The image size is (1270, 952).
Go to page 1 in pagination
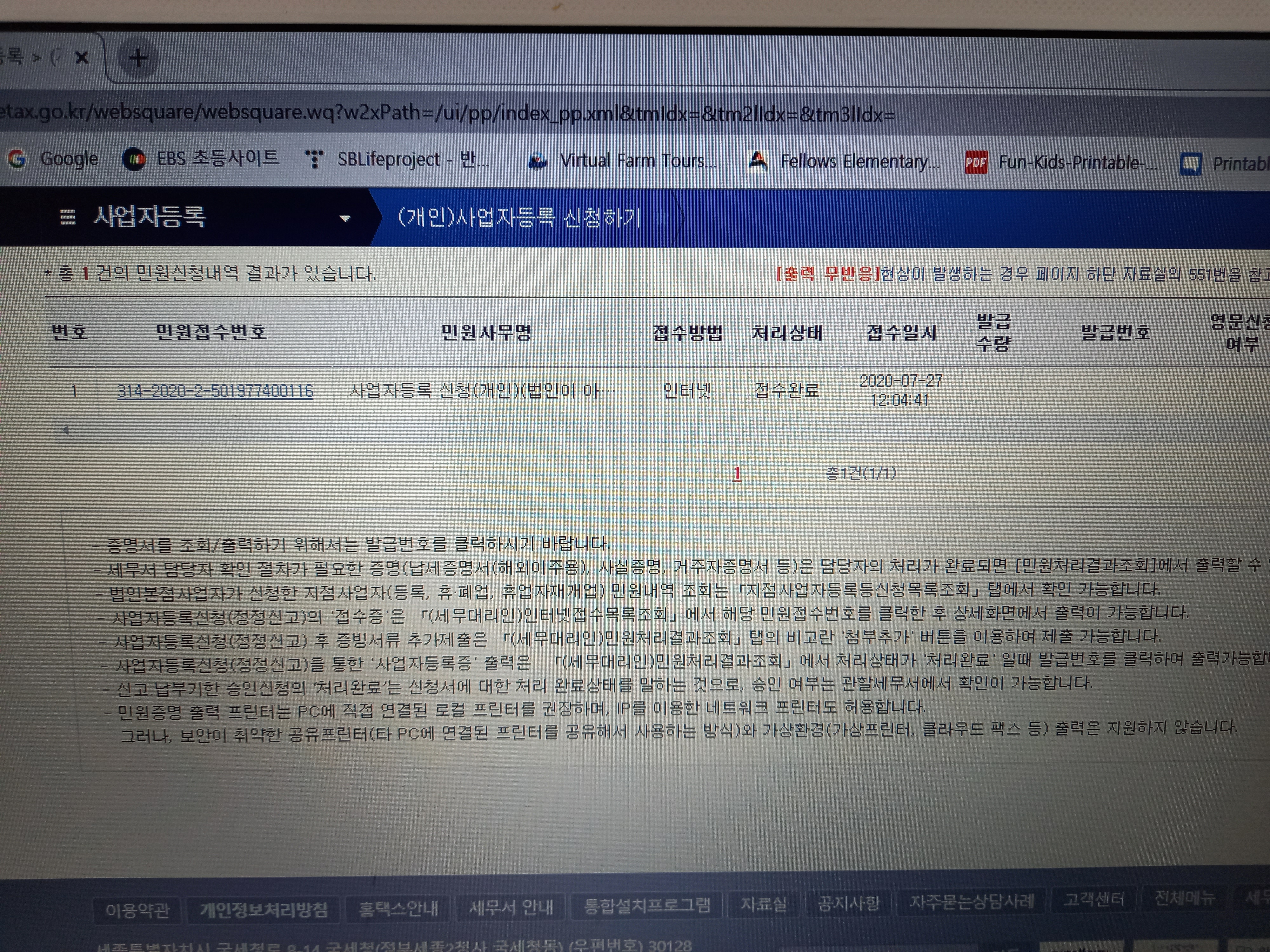click(x=737, y=474)
